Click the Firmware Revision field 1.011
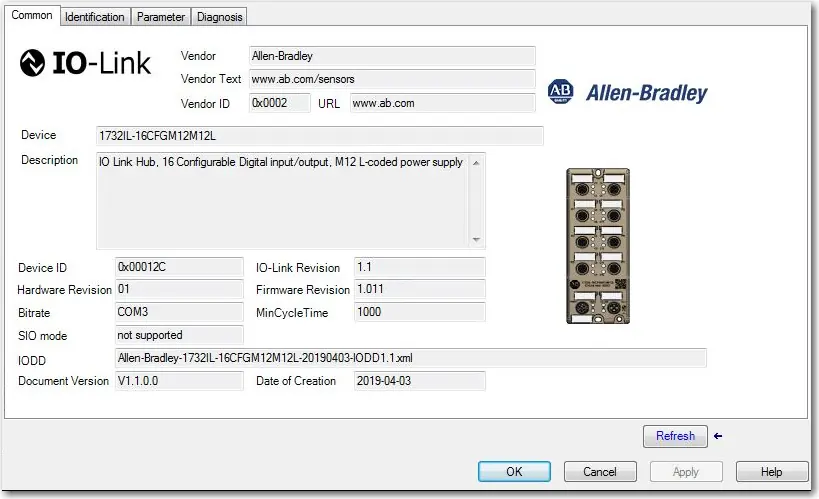This screenshot has height=499, width=819. click(419, 289)
